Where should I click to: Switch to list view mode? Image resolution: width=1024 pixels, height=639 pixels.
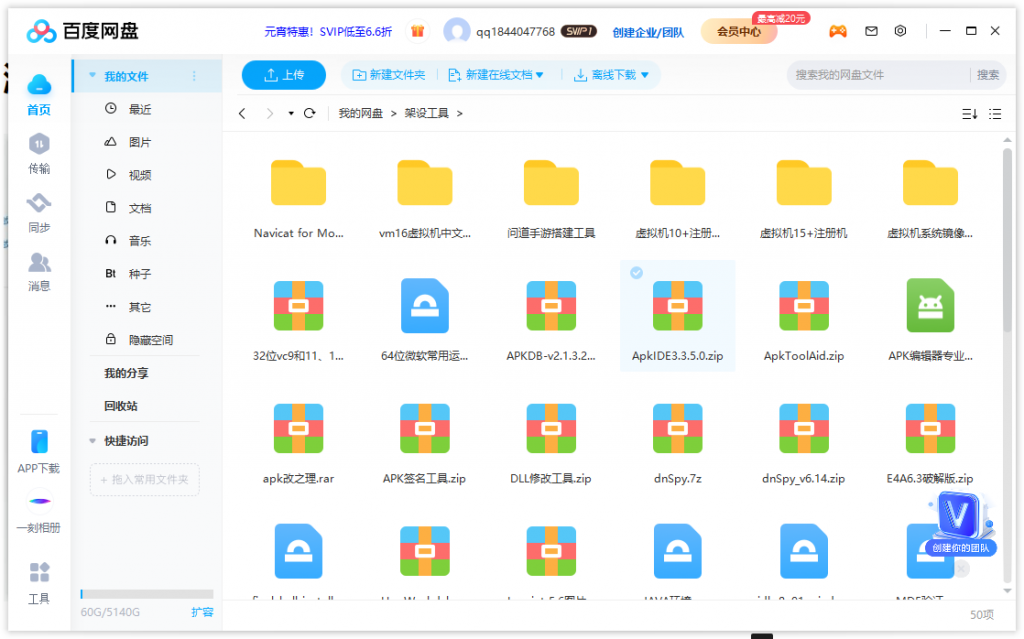(x=995, y=114)
